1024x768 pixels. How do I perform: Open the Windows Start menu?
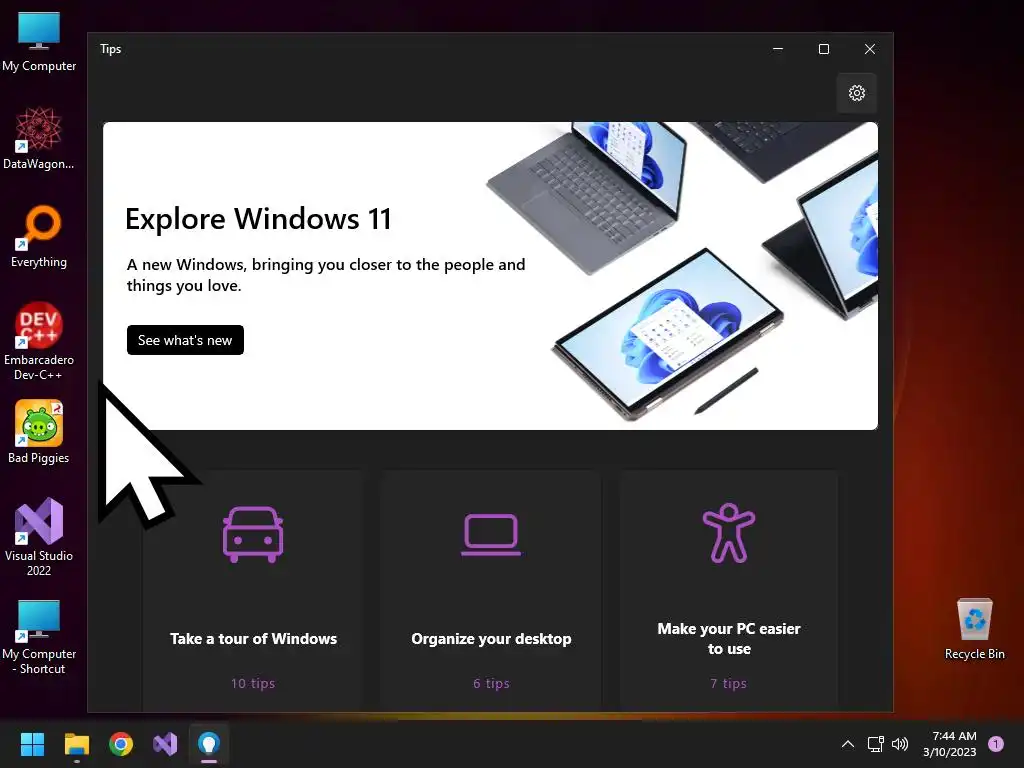pos(32,744)
